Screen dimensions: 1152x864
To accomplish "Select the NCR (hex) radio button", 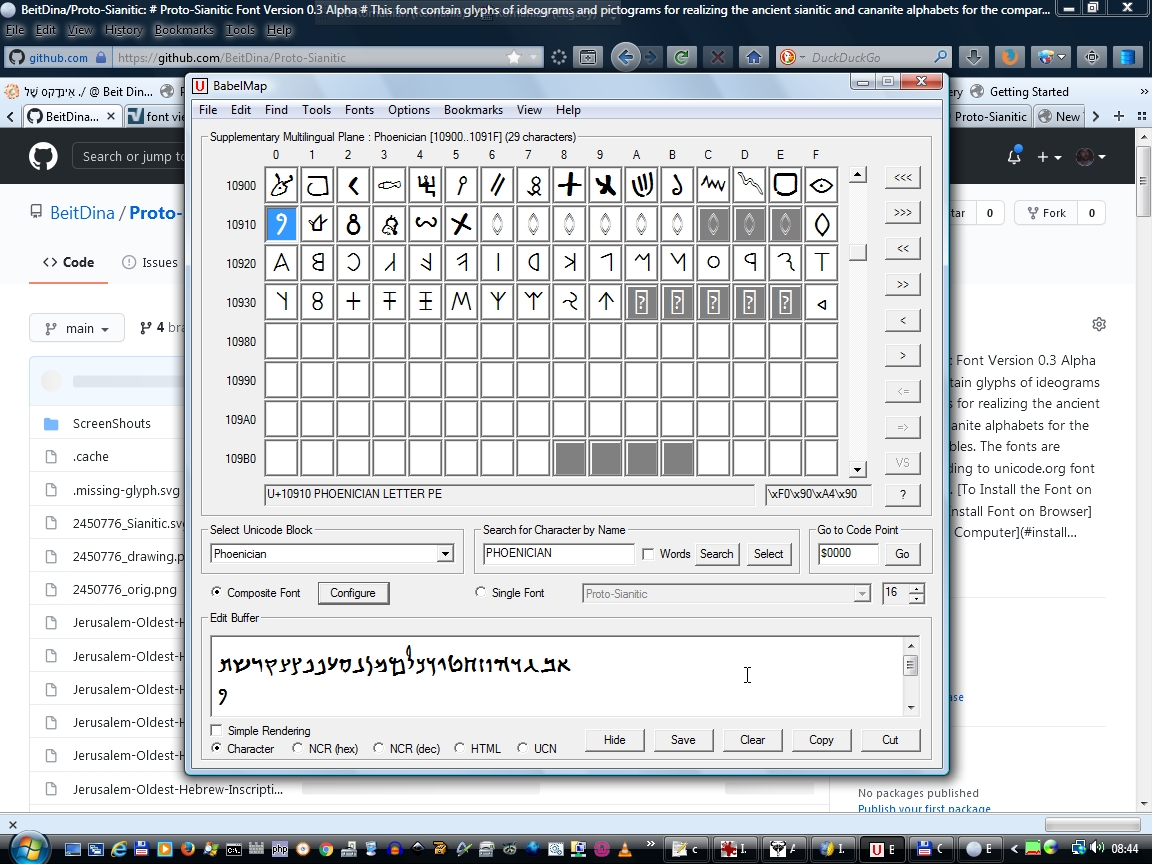I will tap(298, 748).
